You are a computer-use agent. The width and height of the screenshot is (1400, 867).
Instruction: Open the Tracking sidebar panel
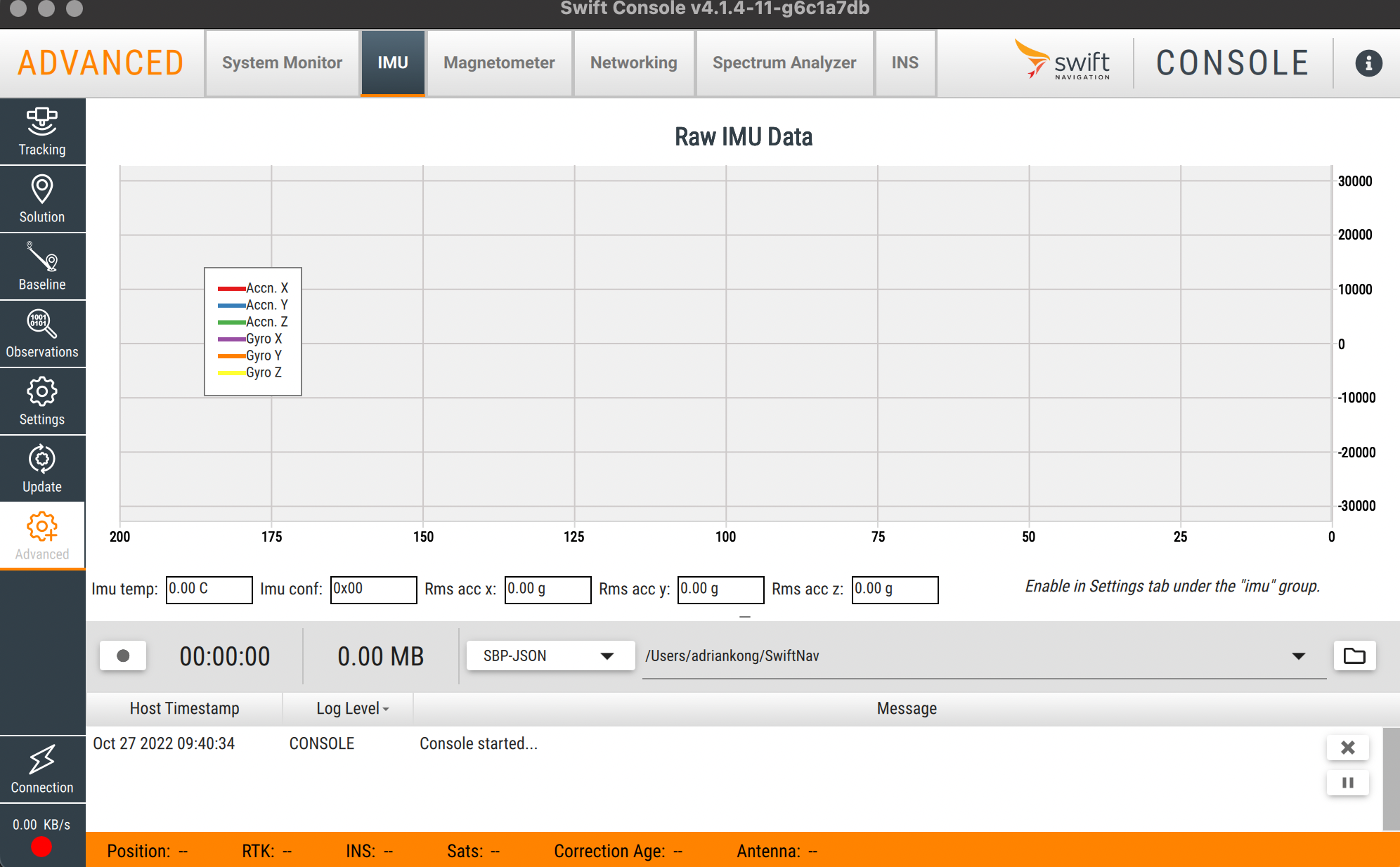(x=42, y=131)
